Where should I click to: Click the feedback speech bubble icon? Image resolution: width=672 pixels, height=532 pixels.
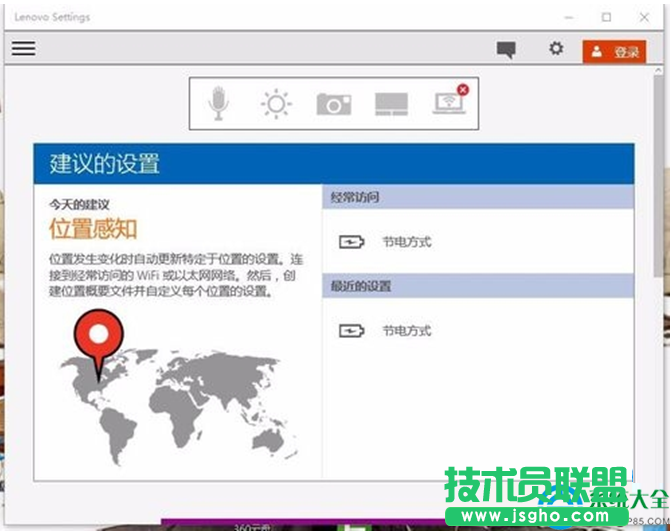507,50
